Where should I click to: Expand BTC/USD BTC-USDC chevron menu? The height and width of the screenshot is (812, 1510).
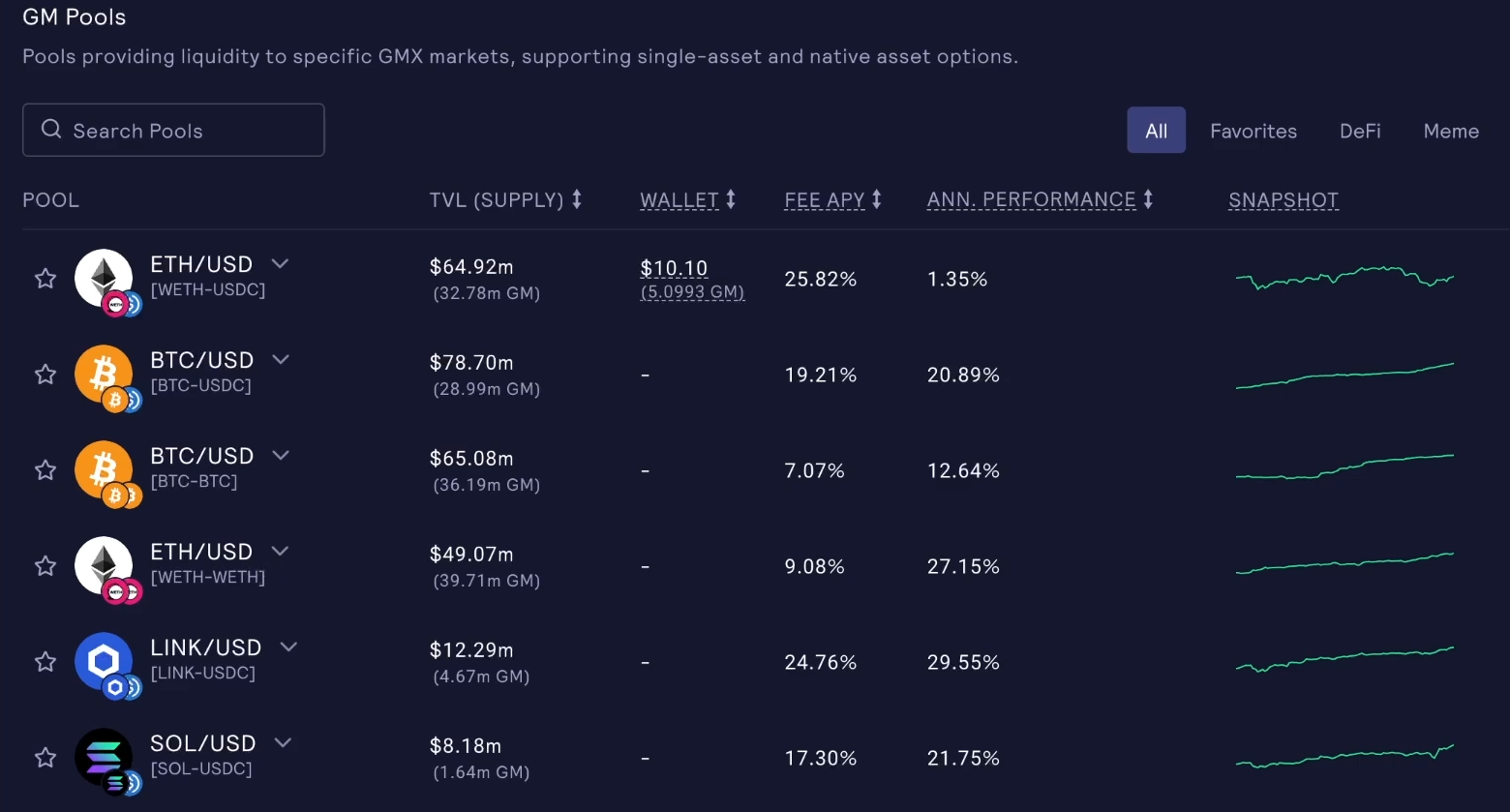coord(281,359)
